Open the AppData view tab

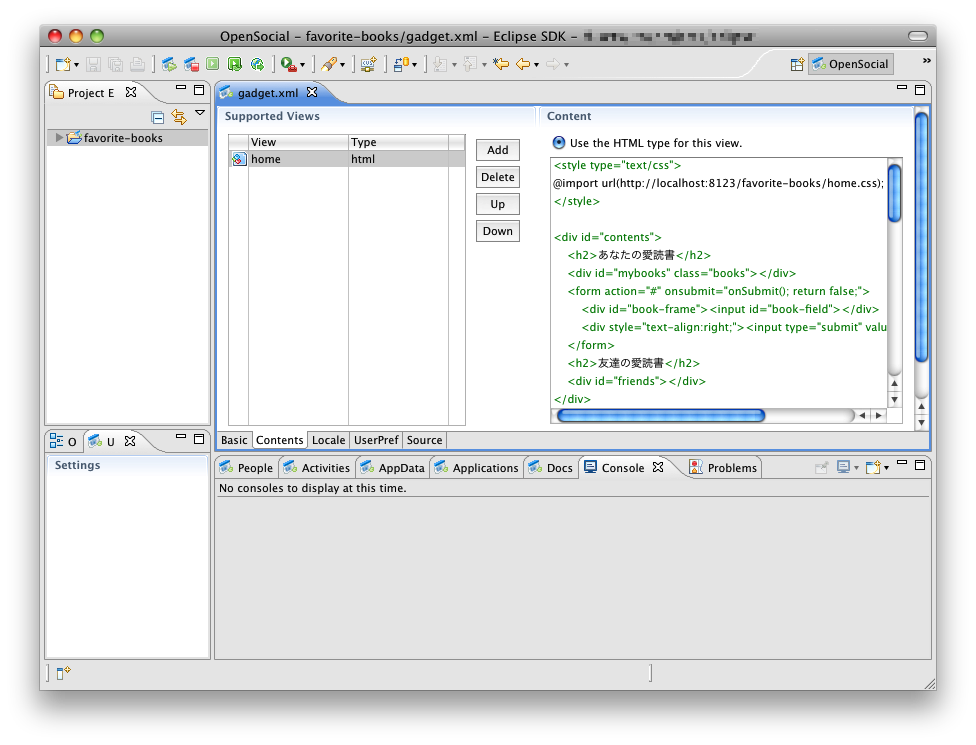394,467
